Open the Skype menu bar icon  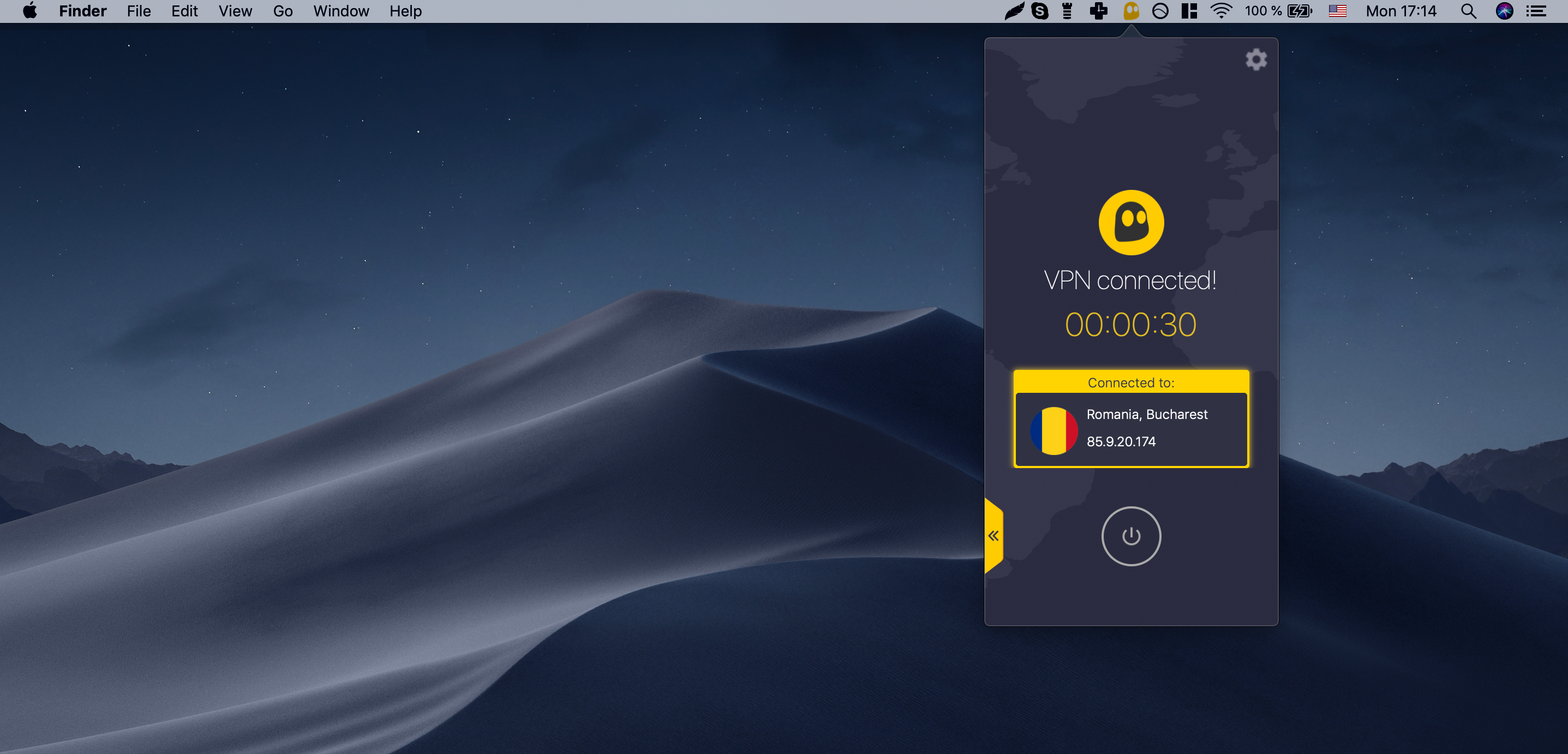(x=1040, y=11)
